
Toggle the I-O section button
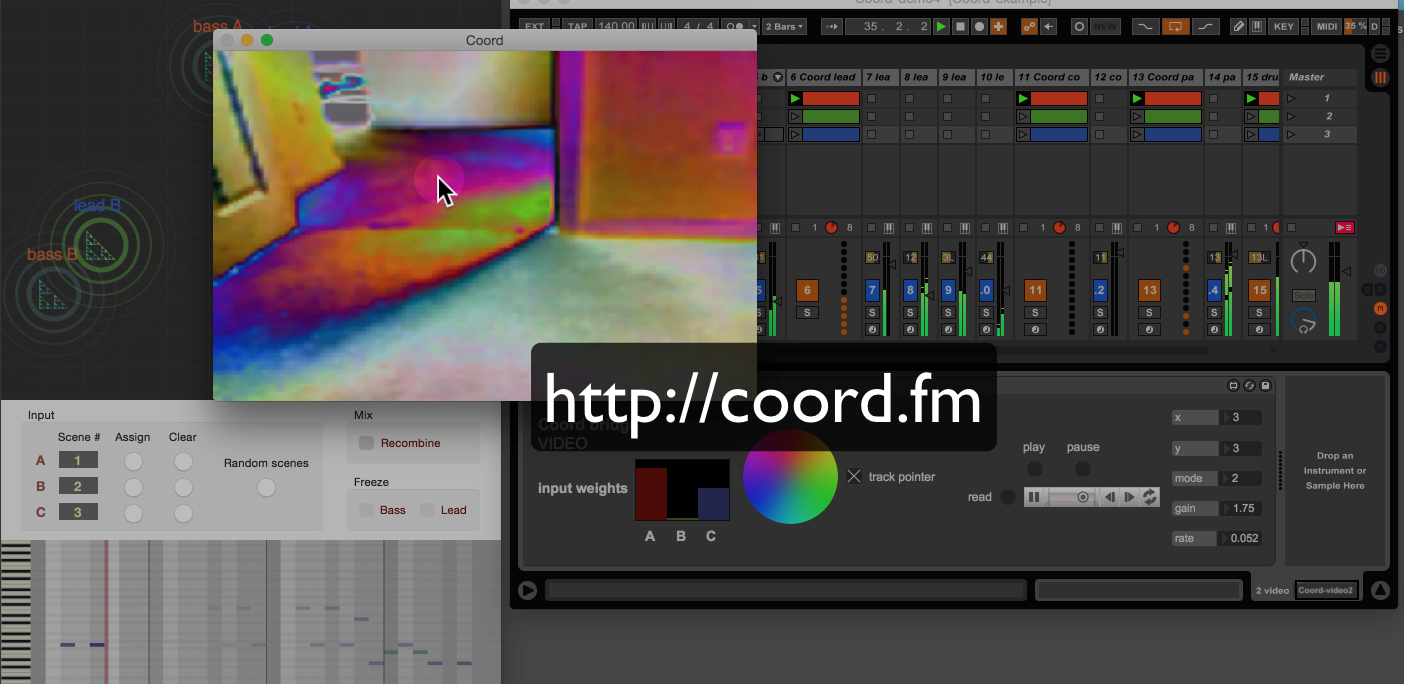(1380, 270)
